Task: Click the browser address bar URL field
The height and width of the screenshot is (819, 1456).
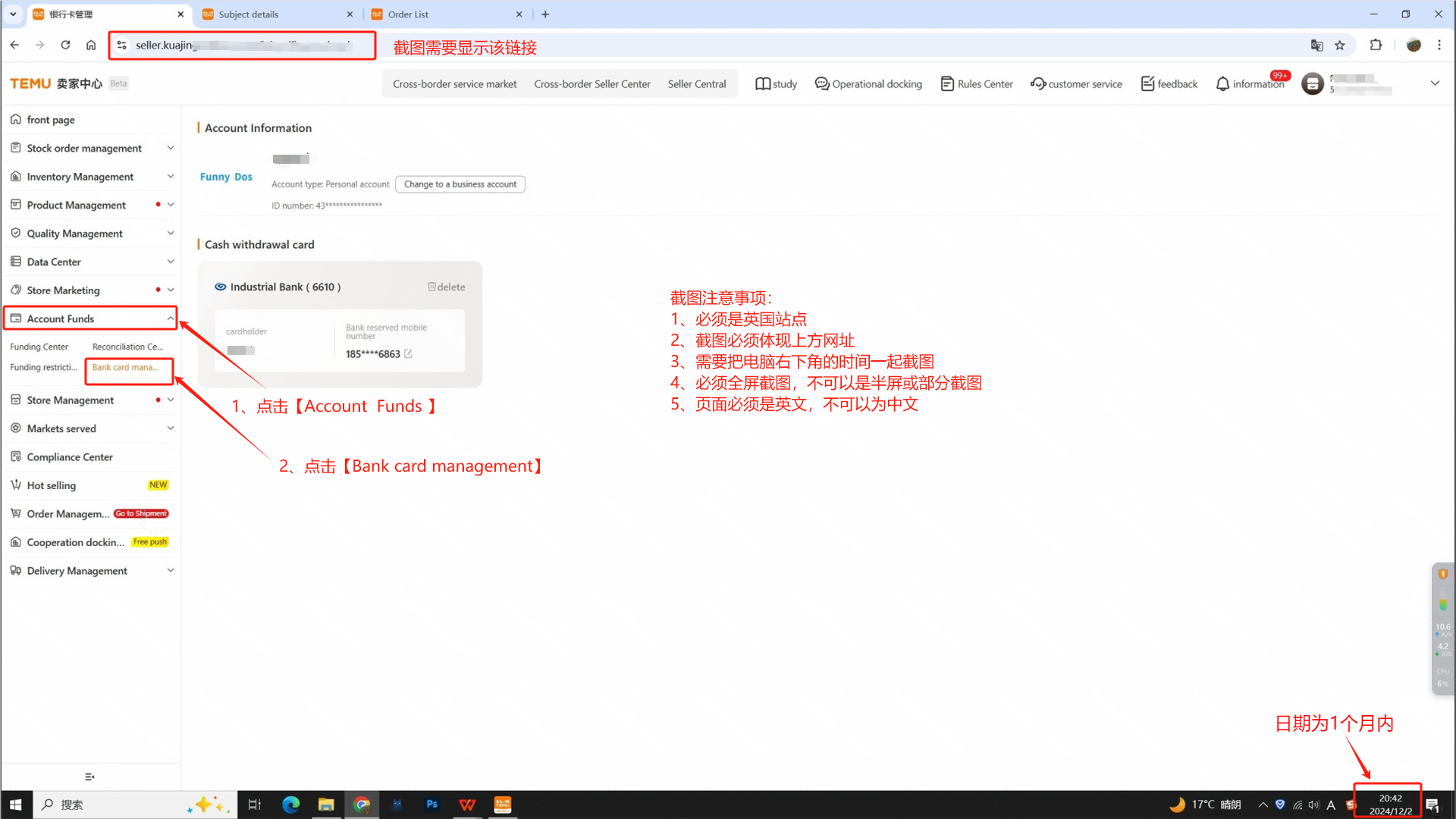Action: point(243,45)
